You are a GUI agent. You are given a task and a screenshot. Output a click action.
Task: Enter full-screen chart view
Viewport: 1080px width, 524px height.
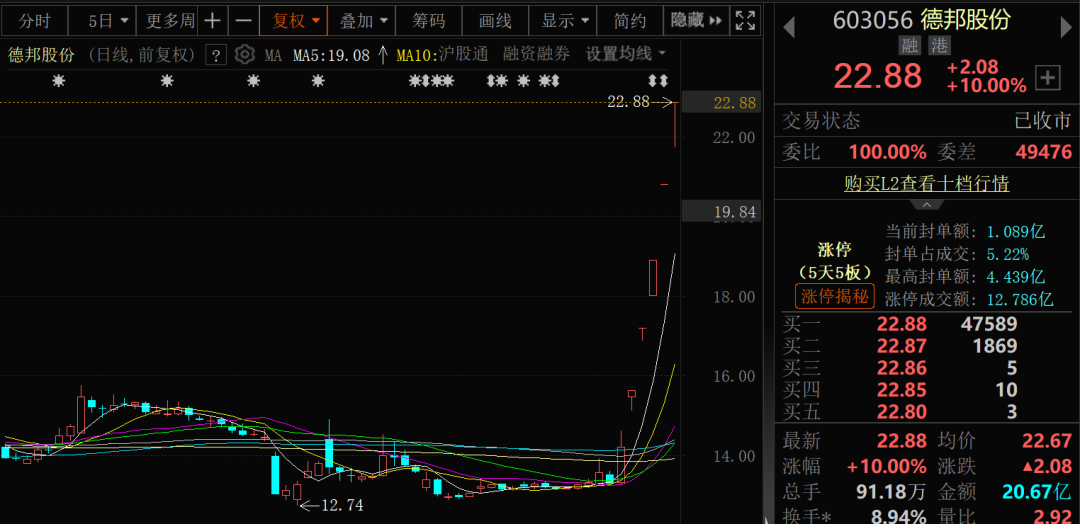pos(745,20)
